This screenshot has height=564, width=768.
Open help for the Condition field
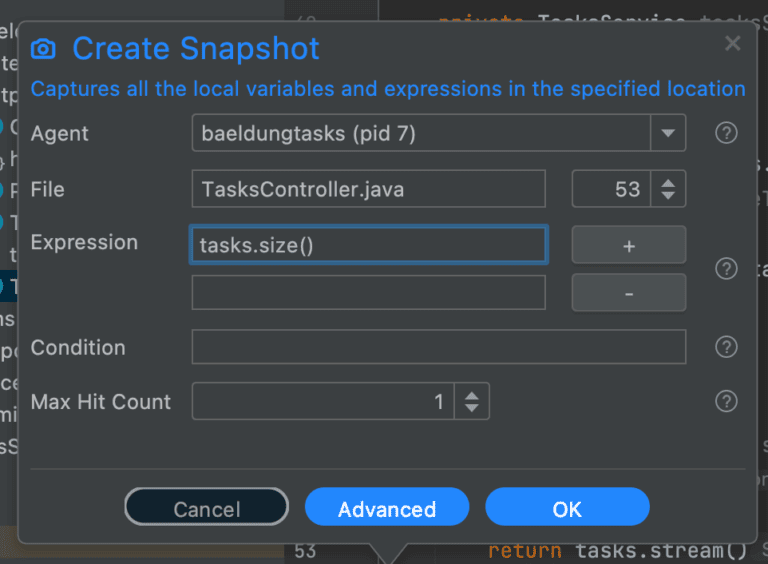[x=727, y=347]
